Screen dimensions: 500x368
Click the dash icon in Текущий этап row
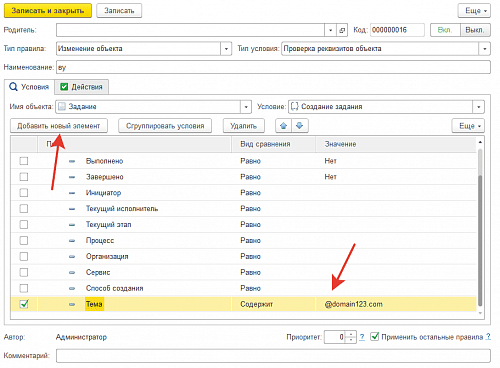72,225
